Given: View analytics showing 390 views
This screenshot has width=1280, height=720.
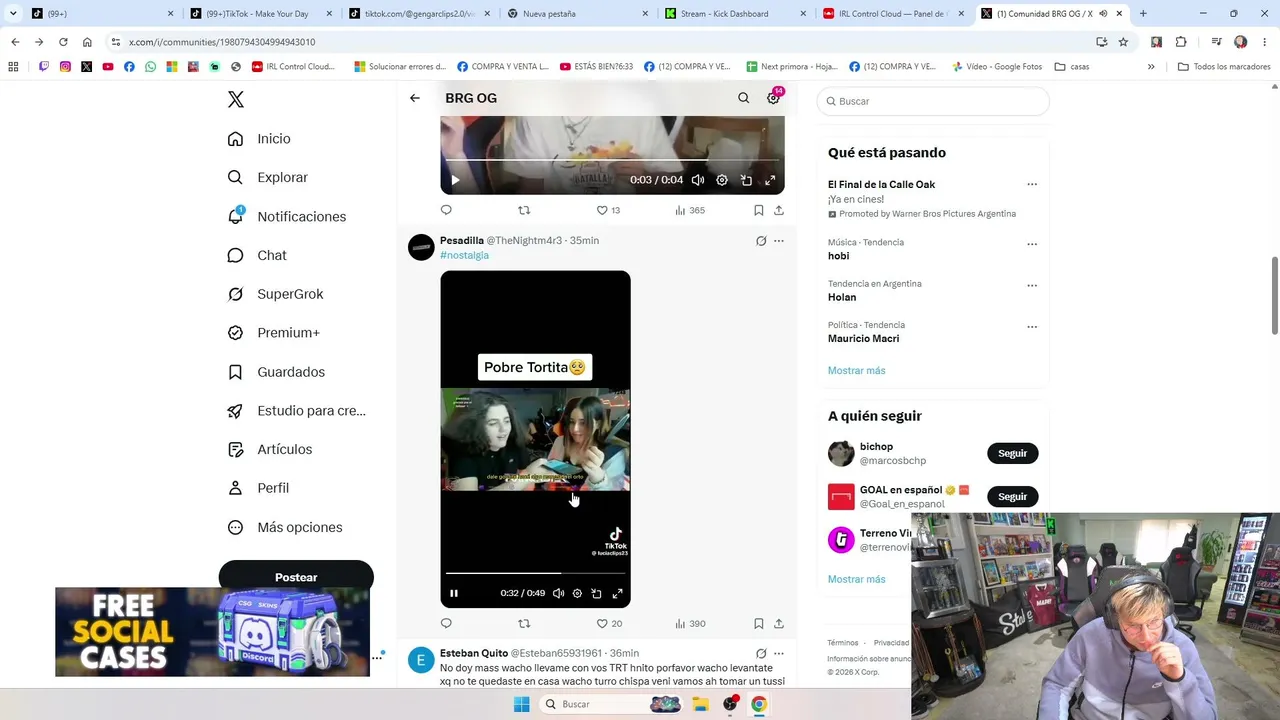Looking at the screenshot, I should [690, 623].
